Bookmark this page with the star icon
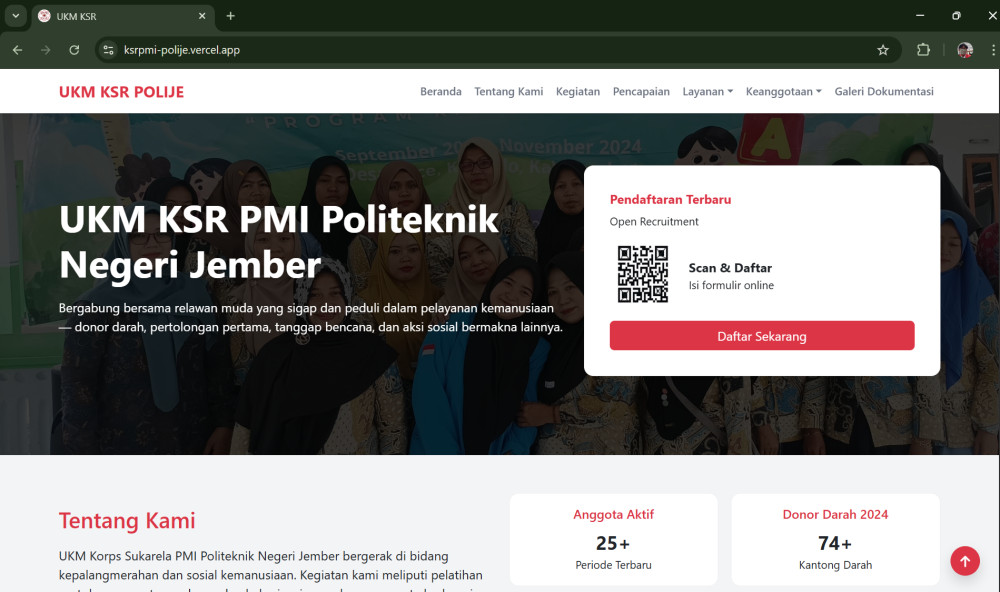 coord(883,50)
